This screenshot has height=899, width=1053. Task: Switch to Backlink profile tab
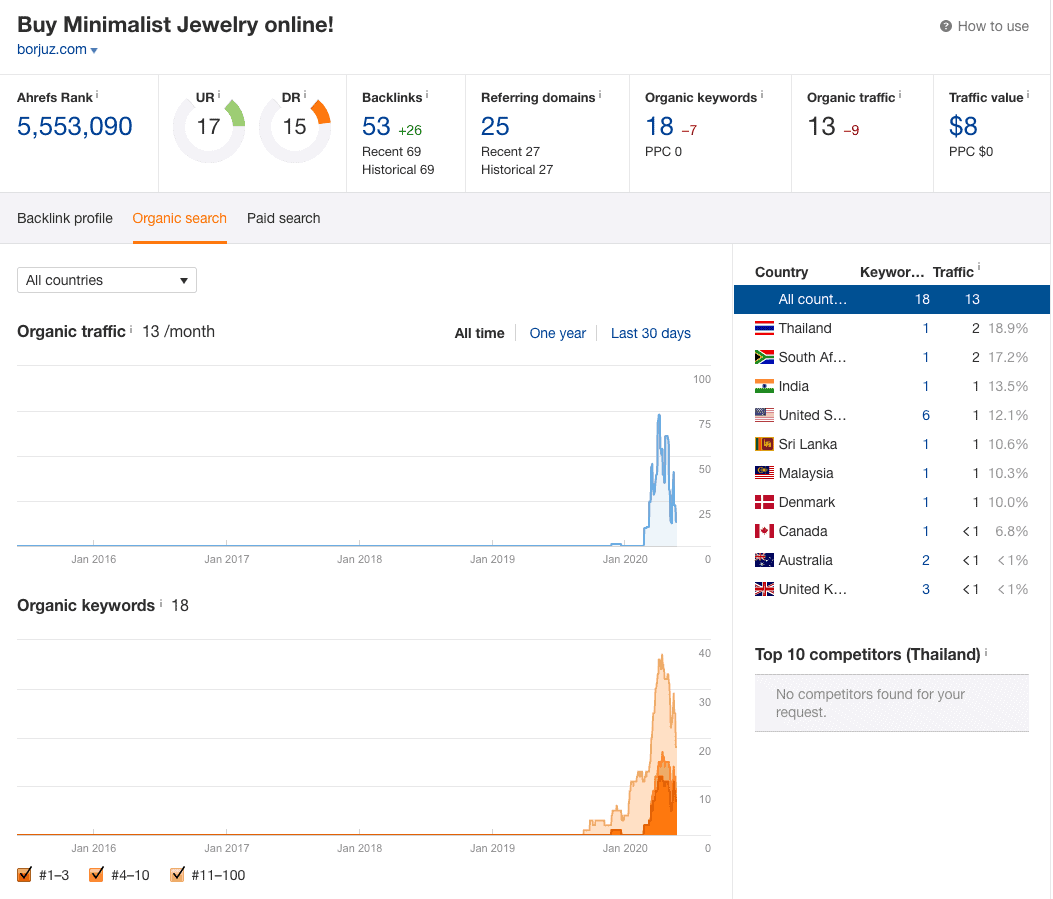pos(64,218)
